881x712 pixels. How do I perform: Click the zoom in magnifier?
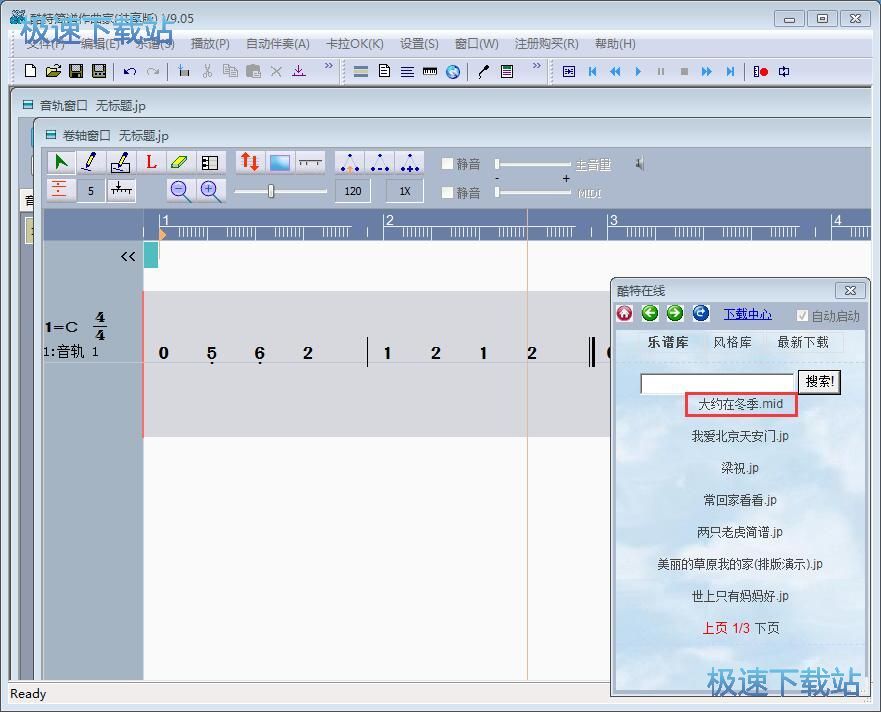coord(210,191)
